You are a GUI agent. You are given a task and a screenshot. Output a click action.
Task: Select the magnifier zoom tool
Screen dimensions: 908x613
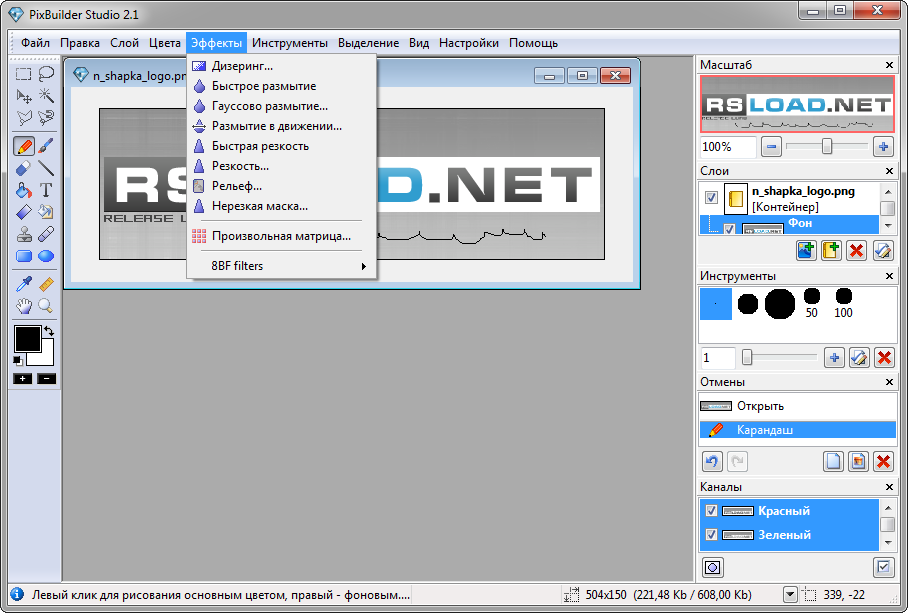[x=46, y=306]
